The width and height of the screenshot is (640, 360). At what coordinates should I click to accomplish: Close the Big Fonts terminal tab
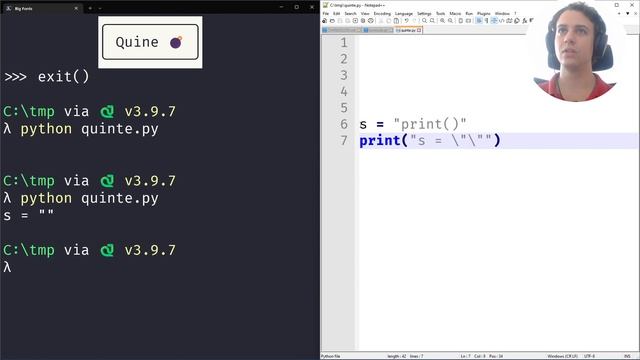(x=76, y=8)
